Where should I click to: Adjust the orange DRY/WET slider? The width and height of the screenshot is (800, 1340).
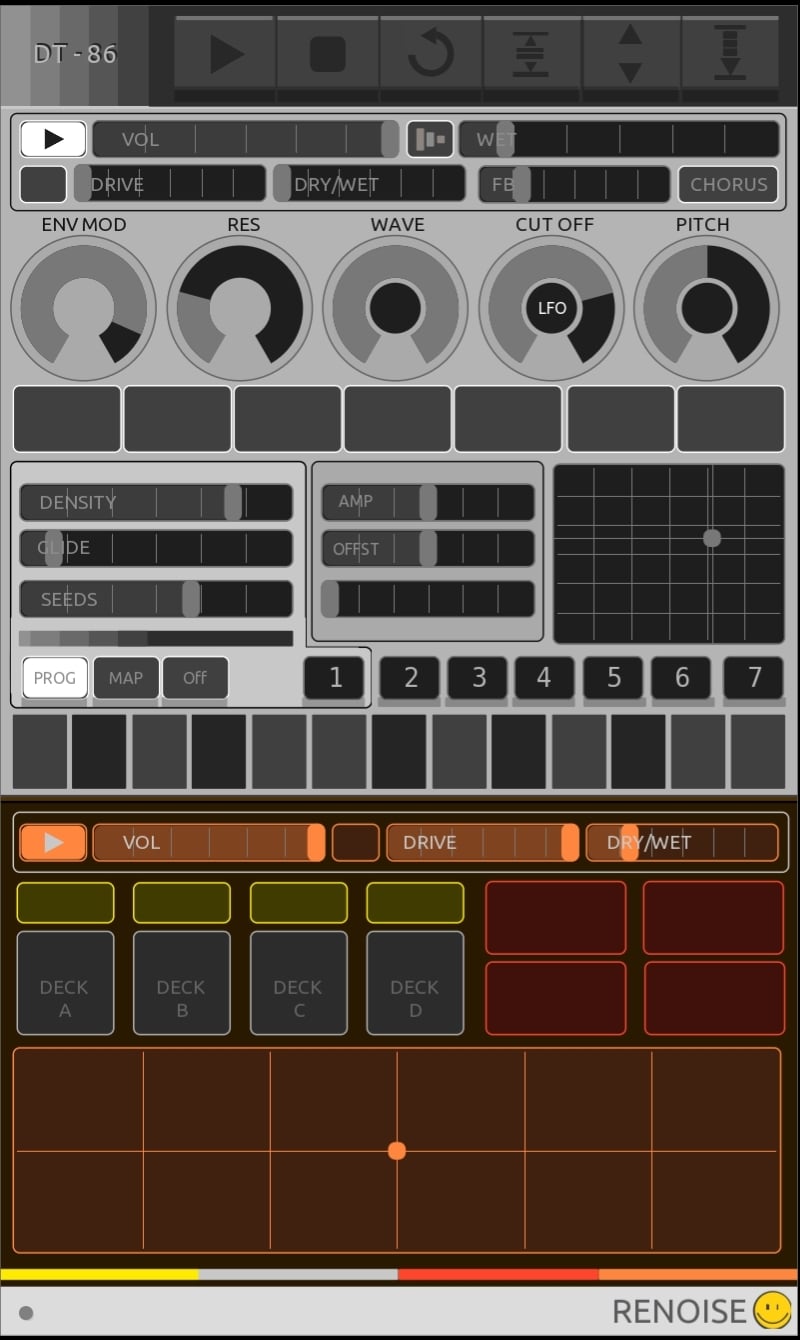pos(682,842)
